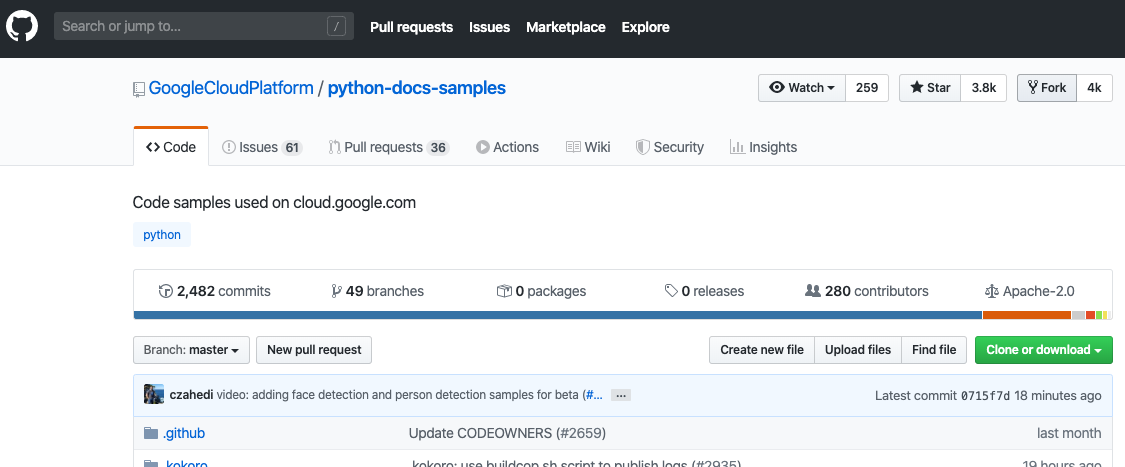Open czahedi's avatar thumbnail
This screenshot has height=467, width=1125.
(154, 395)
